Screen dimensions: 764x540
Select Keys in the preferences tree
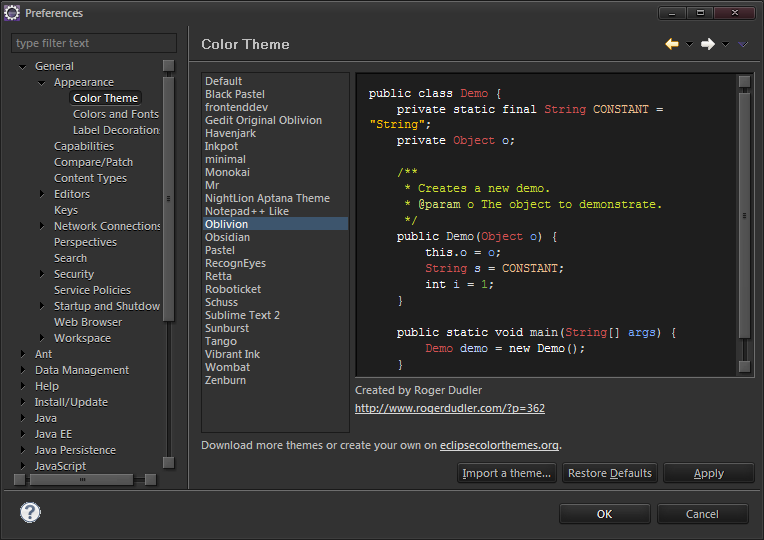pos(66,210)
